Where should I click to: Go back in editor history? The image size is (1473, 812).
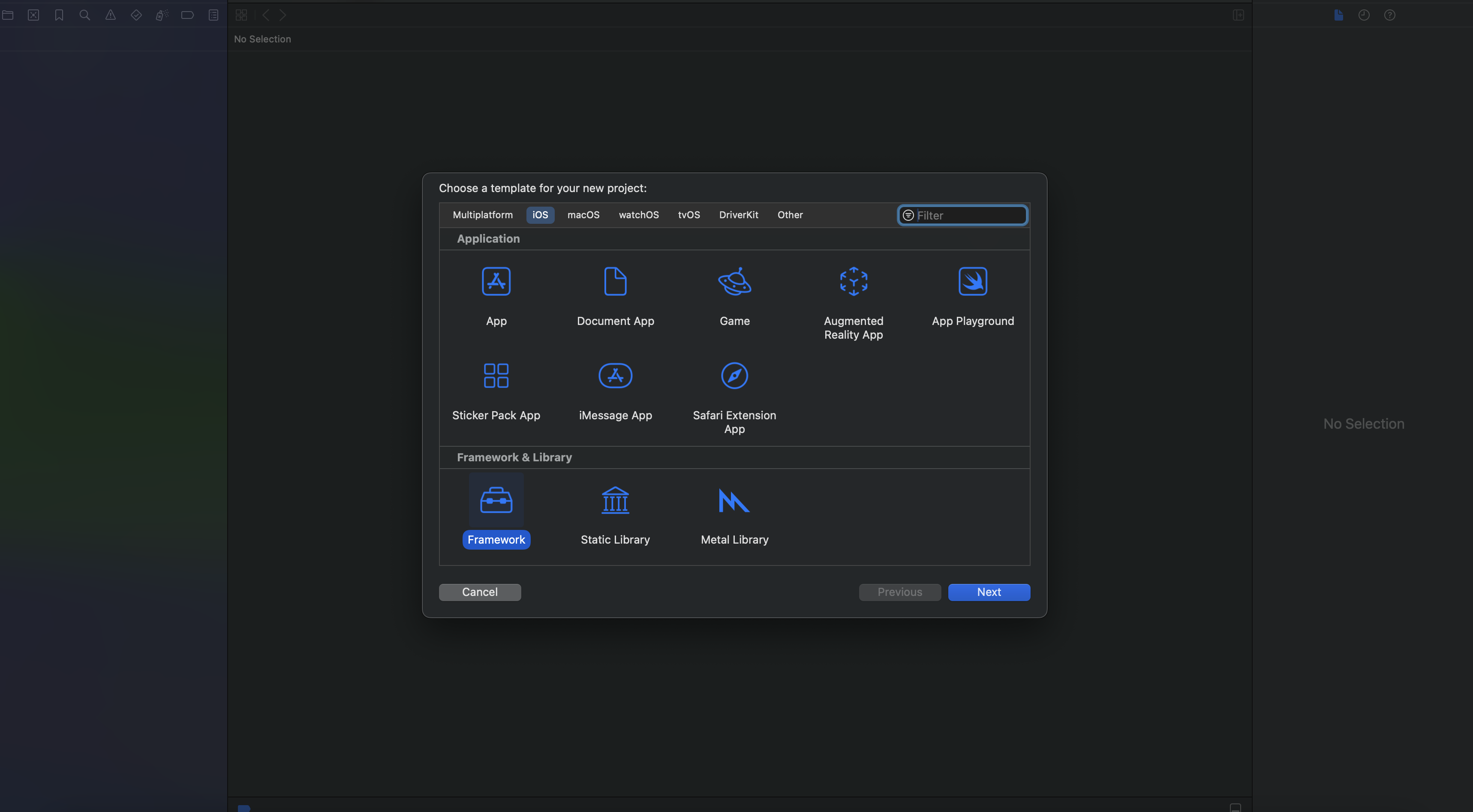[x=266, y=15]
